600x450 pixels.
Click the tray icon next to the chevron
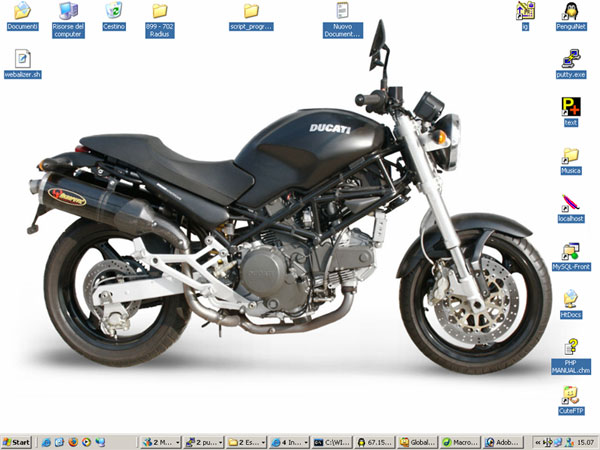tap(548, 443)
